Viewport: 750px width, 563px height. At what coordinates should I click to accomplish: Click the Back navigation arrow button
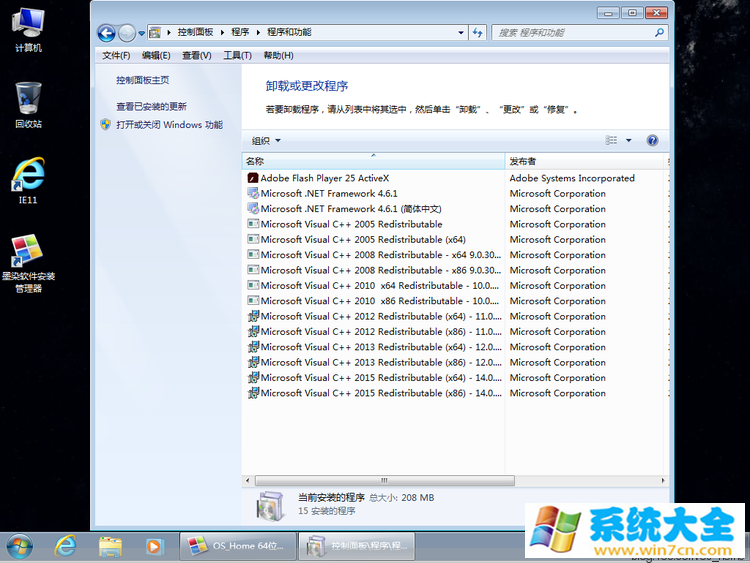point(106,33)
